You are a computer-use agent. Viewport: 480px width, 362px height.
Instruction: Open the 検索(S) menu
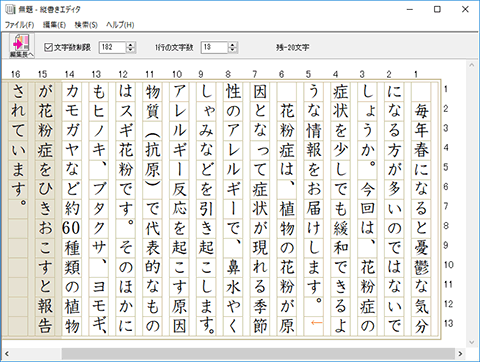pos(86,25)
